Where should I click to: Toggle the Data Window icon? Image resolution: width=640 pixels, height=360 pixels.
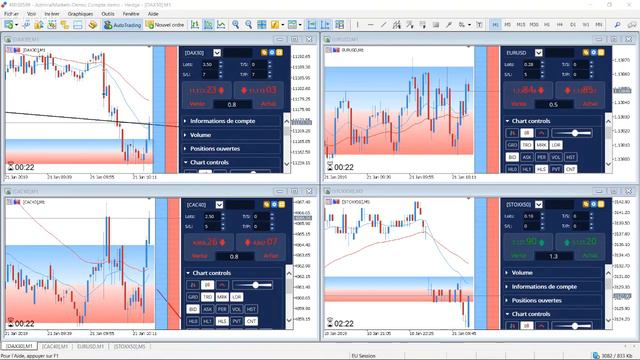click(x=52, y=25)
